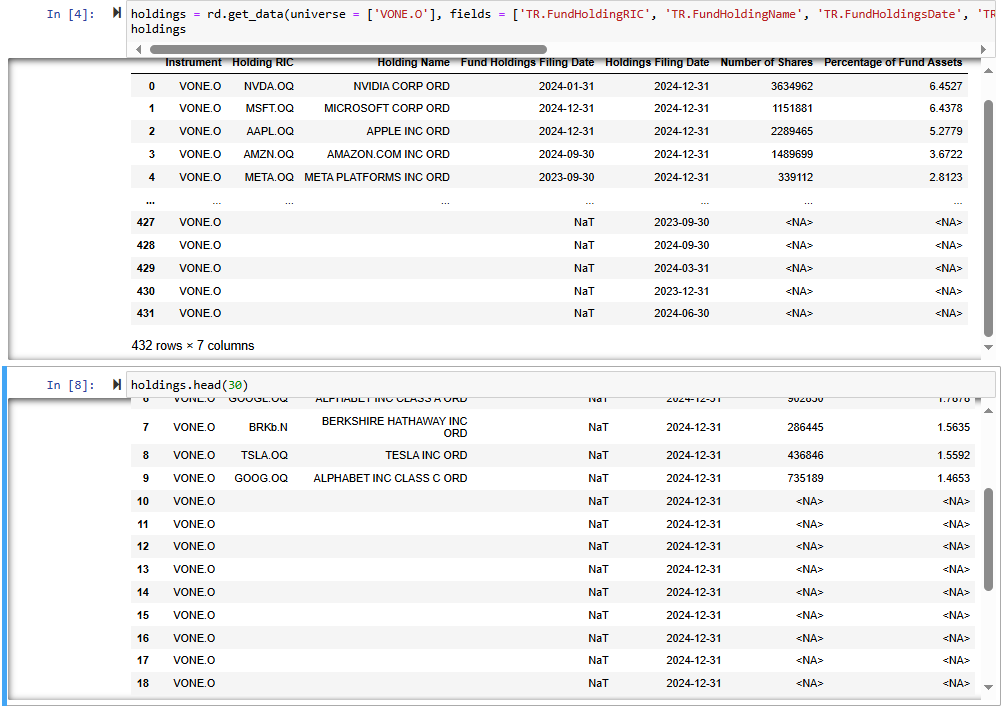
Task: Select the NVDA.OQ cell
Action: 268,86
